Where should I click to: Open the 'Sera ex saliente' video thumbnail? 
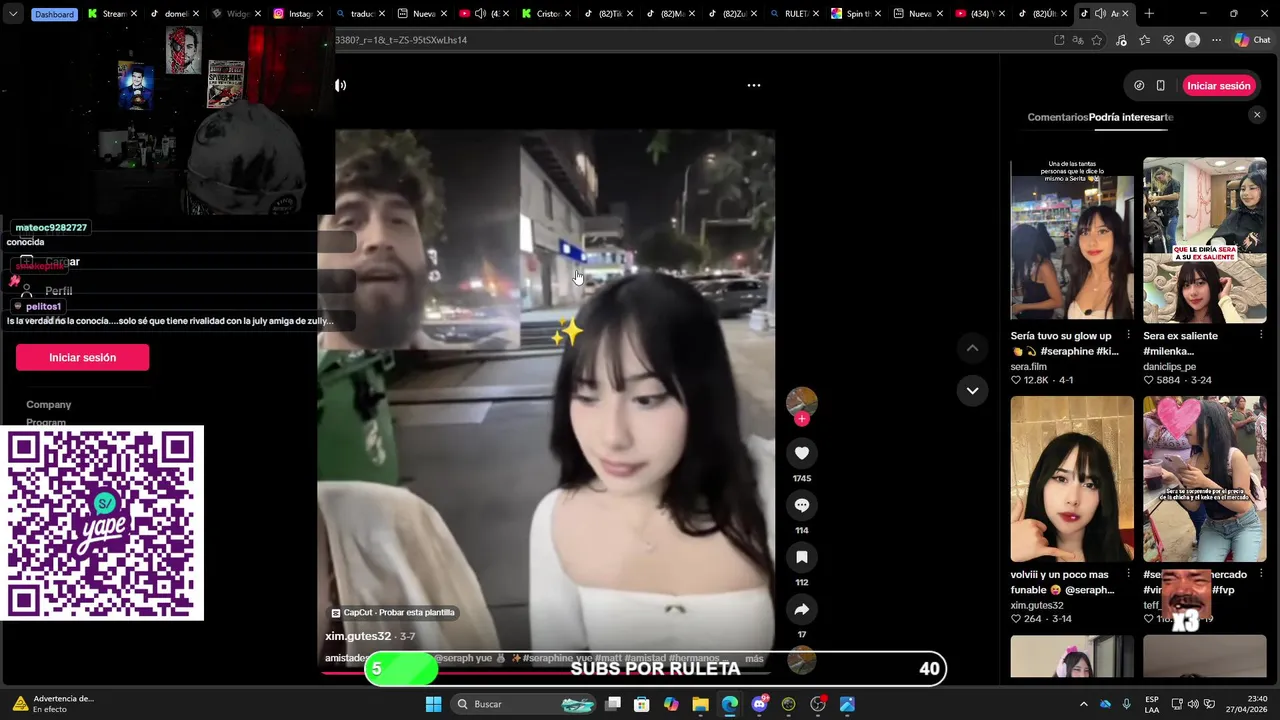(x=1205, y=240)
